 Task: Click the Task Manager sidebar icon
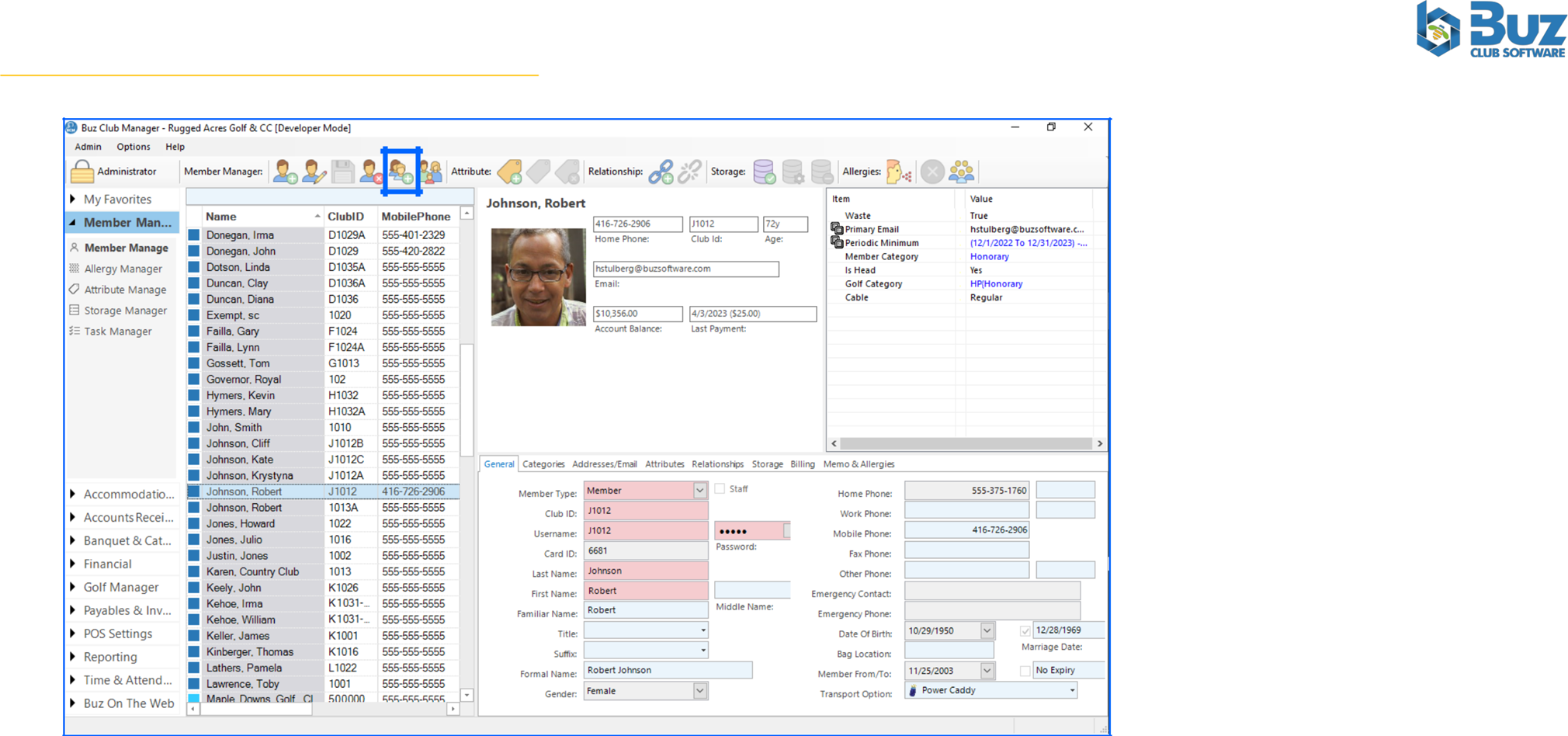tap(75, 332)
